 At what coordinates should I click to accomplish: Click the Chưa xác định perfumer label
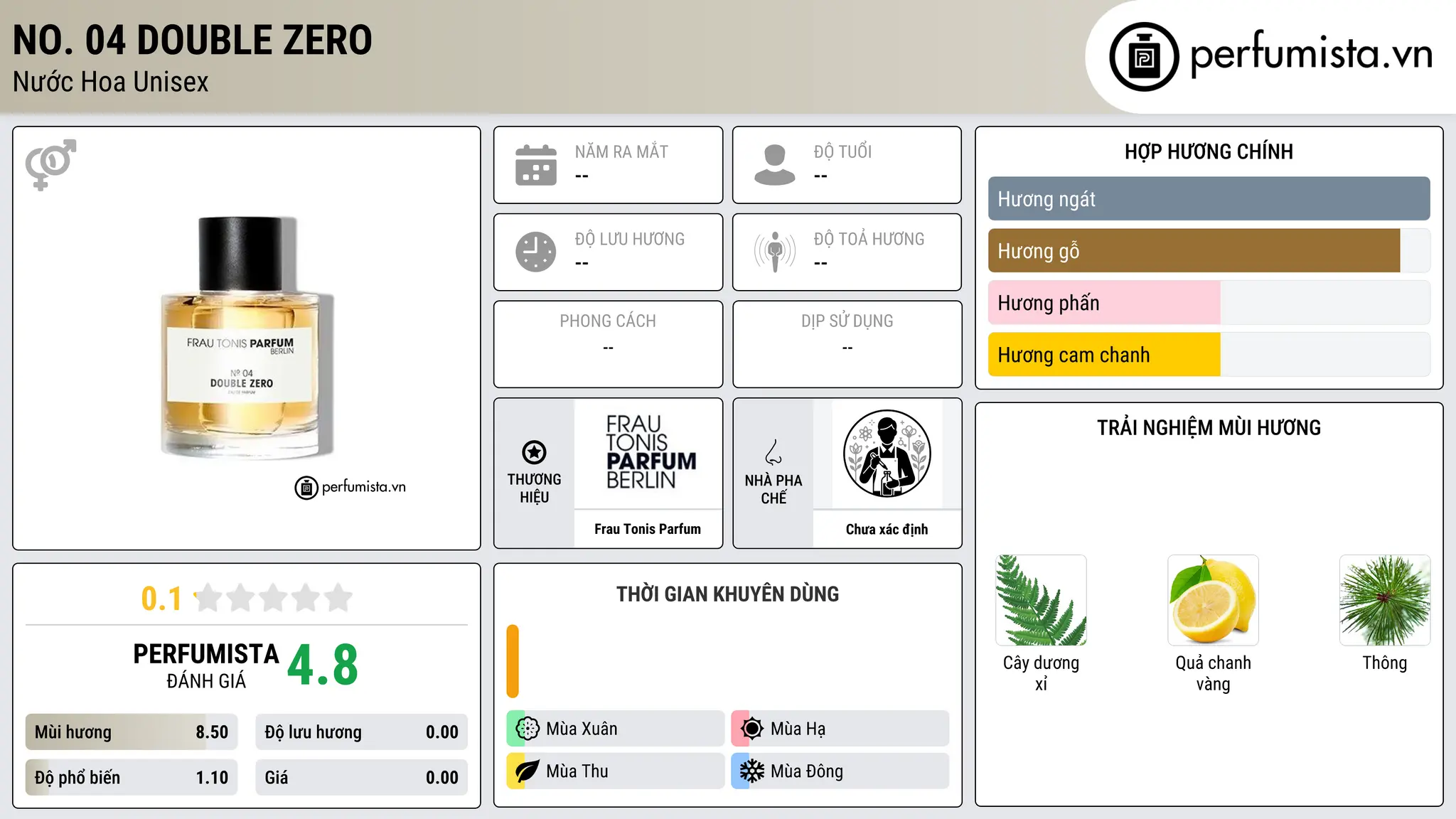point(887,529)
